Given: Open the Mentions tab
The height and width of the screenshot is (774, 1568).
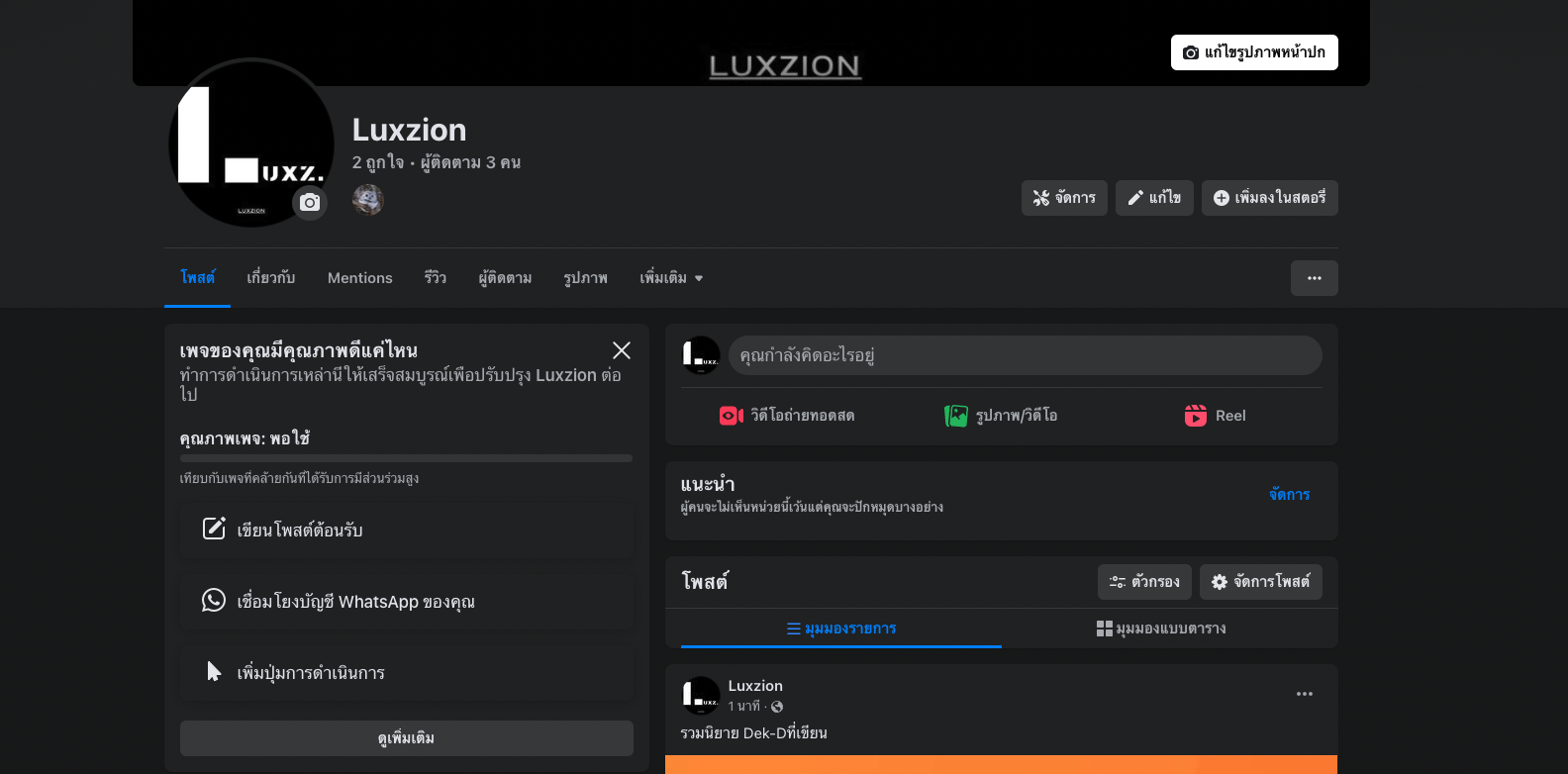Looking at the screenshot, I should click(x=360, y=278).
